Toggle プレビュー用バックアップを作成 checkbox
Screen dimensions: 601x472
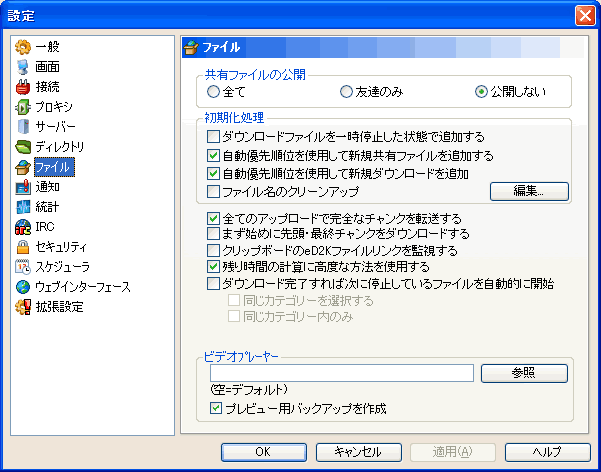[216, 408]
